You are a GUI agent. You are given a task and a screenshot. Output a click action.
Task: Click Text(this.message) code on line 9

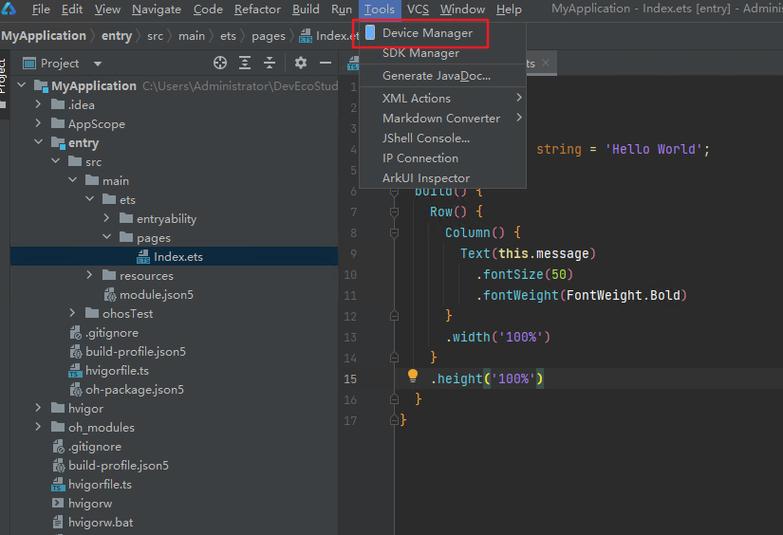(528, 254)
